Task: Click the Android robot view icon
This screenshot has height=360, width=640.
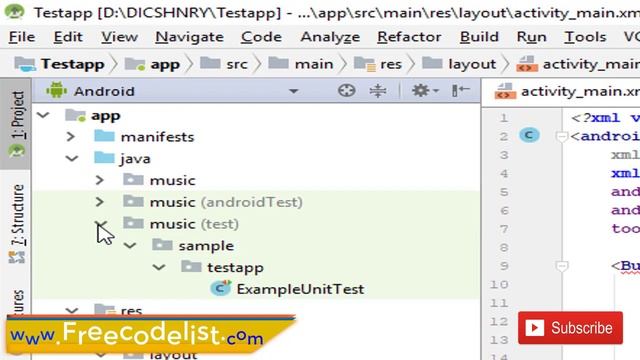Action: click(x=56, y=90)
